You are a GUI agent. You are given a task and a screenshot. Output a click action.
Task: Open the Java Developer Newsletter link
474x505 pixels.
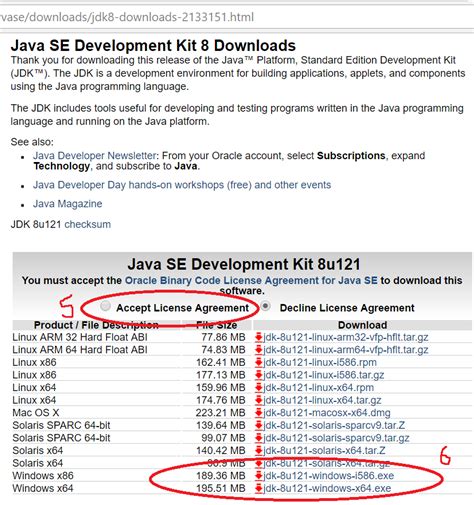(x=94, y=156)
